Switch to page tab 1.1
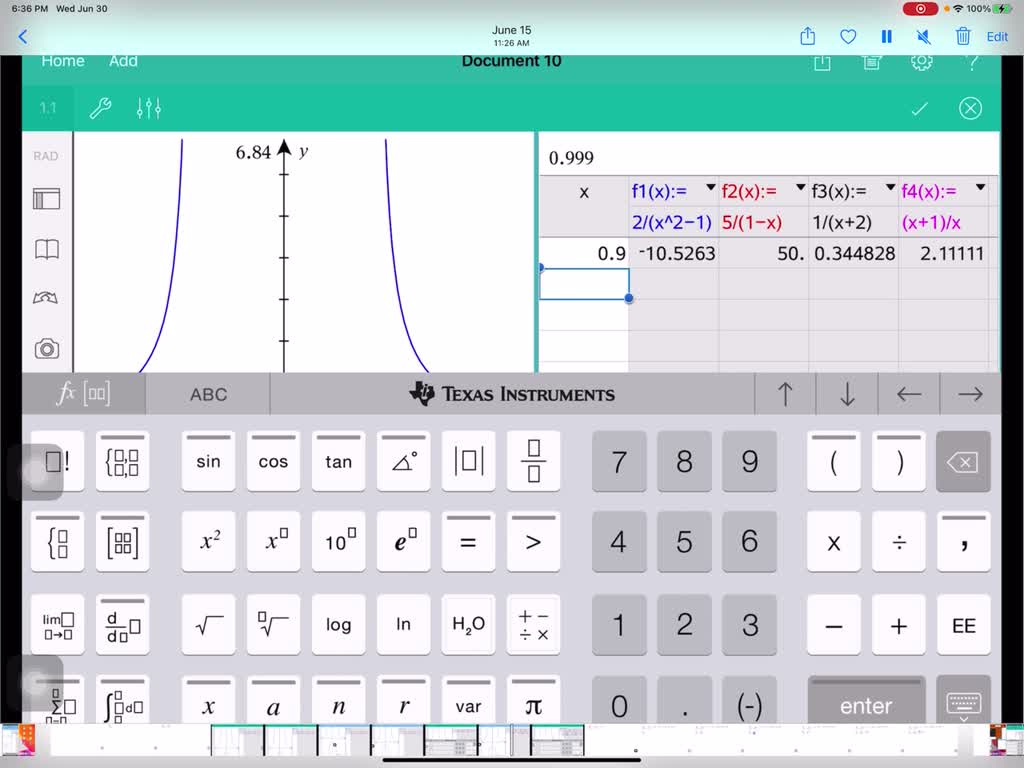Image resolution: width=1024 pixels, height=768 pixels. pyautogui.click(x=47, y=108)
